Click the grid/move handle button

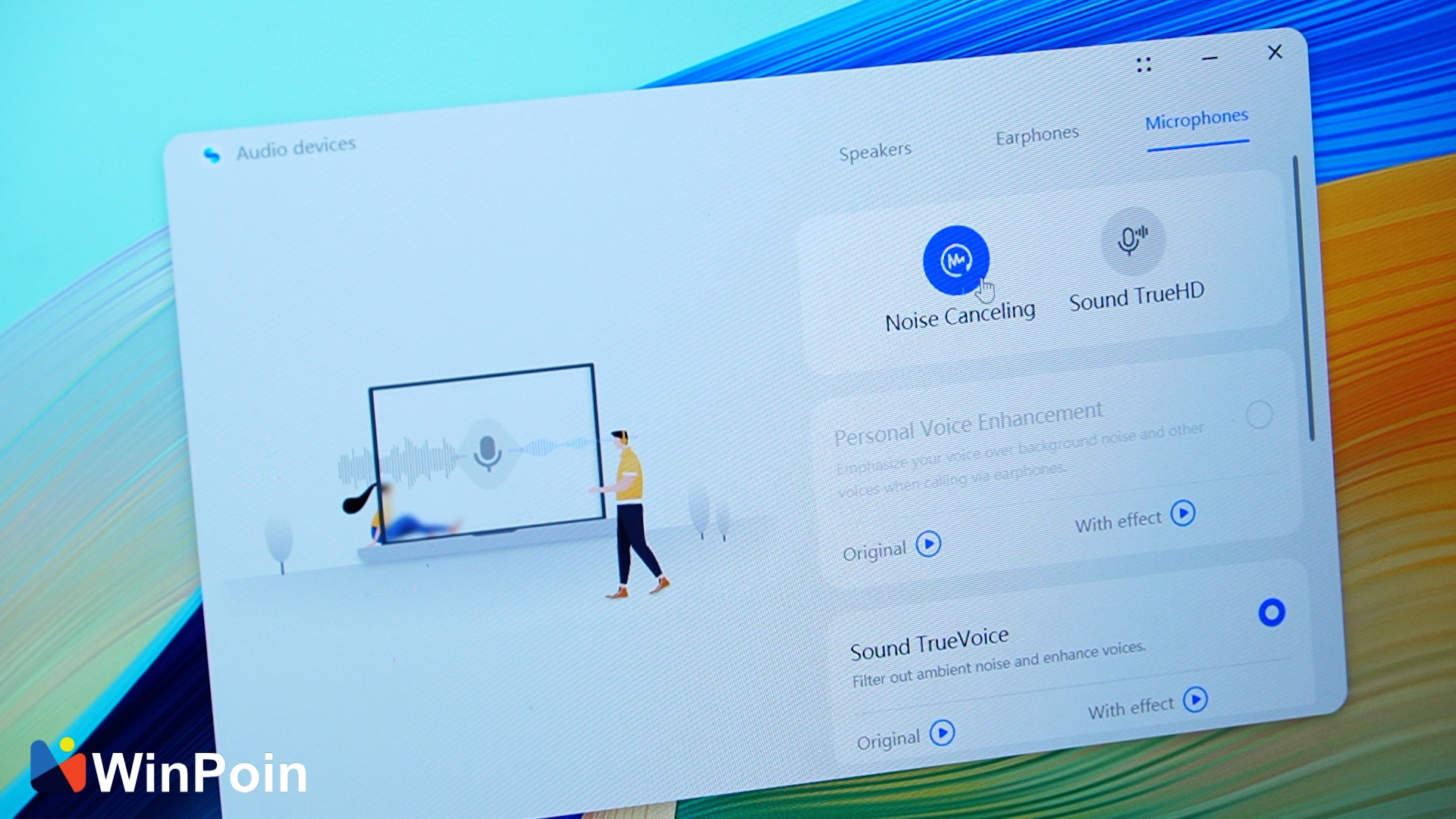point(1146,64)
